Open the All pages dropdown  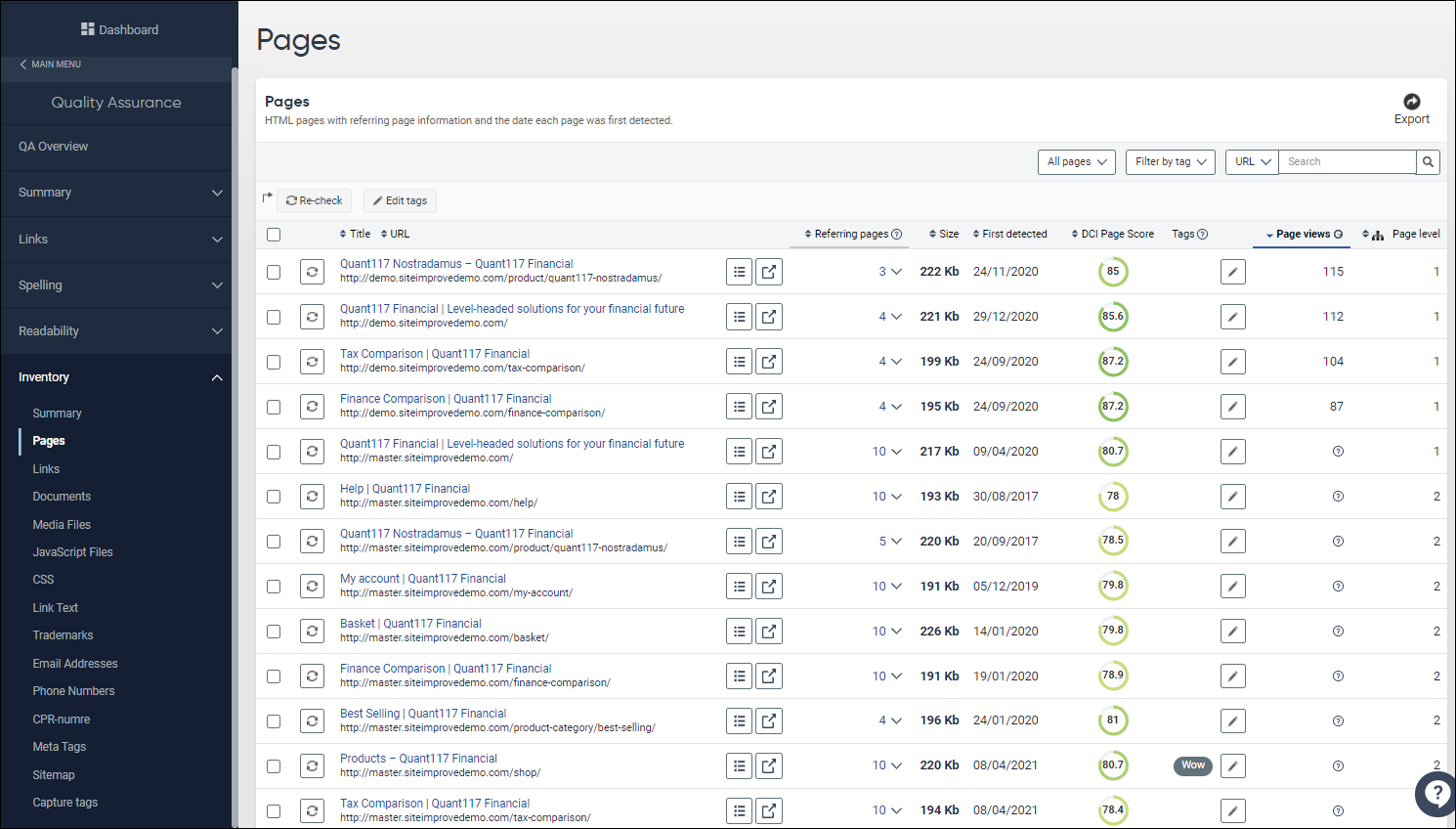(1076, 161)
